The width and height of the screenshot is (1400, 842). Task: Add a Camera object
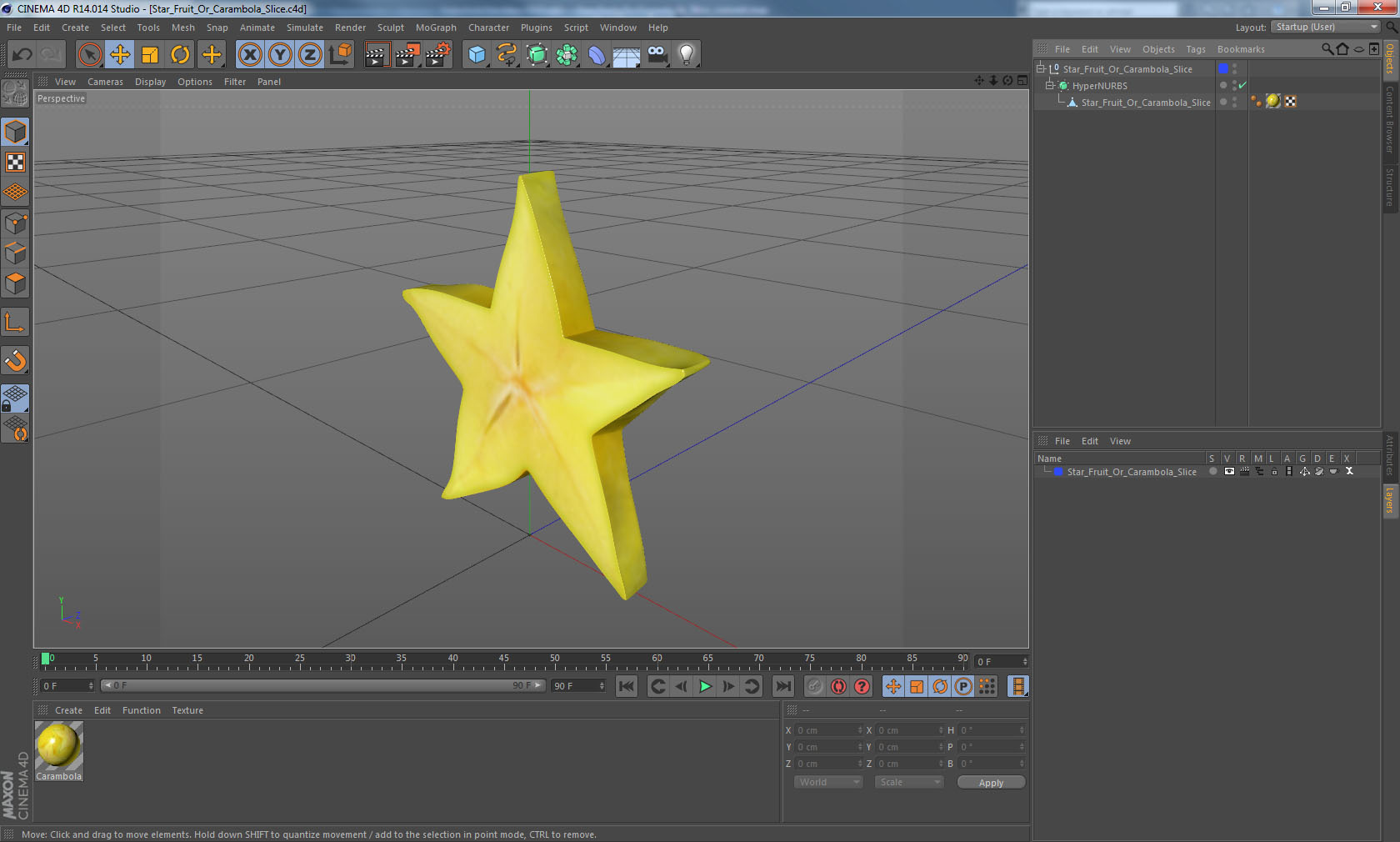coord(657,55)
